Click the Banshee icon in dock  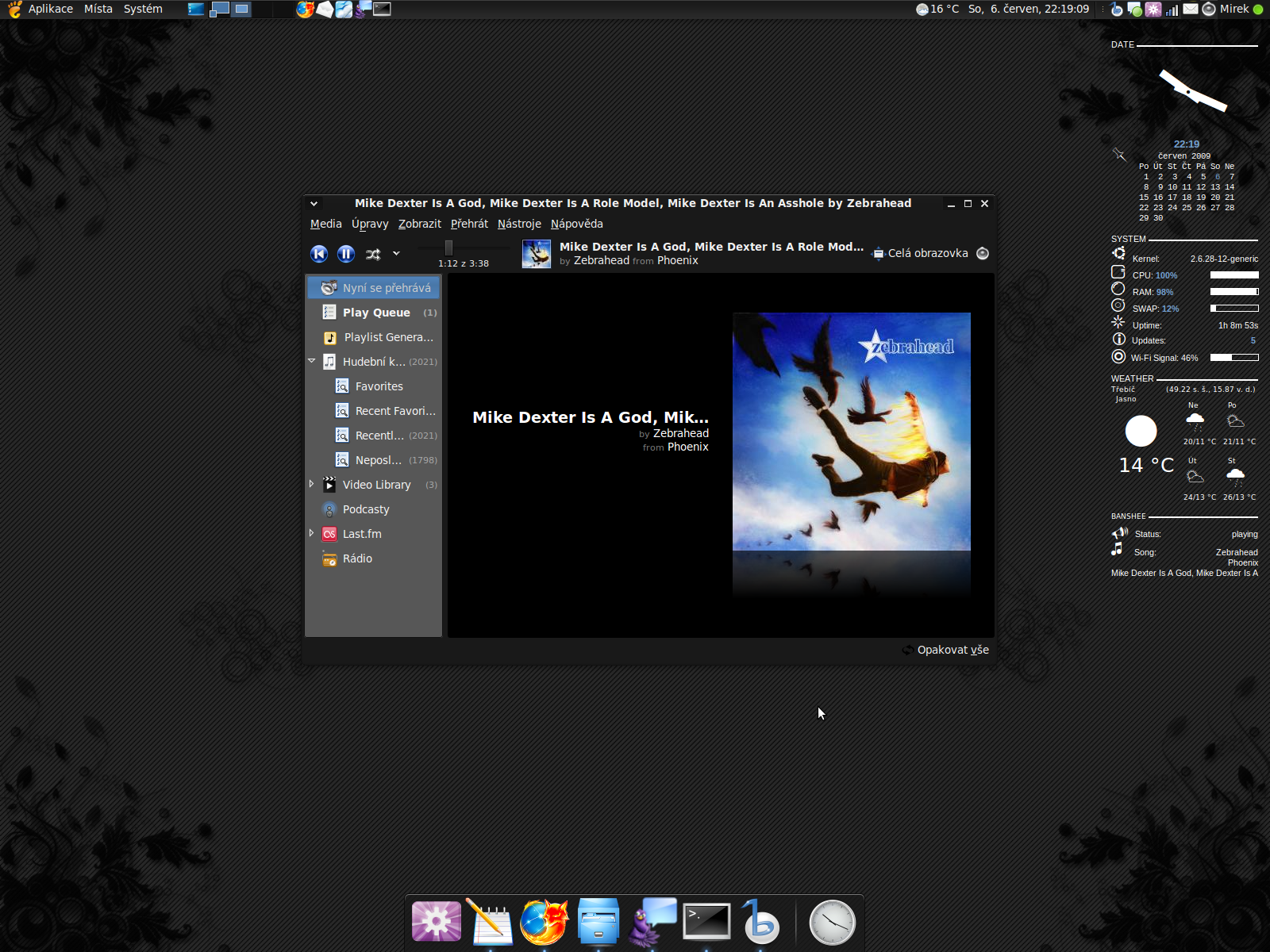pos(760,921)
